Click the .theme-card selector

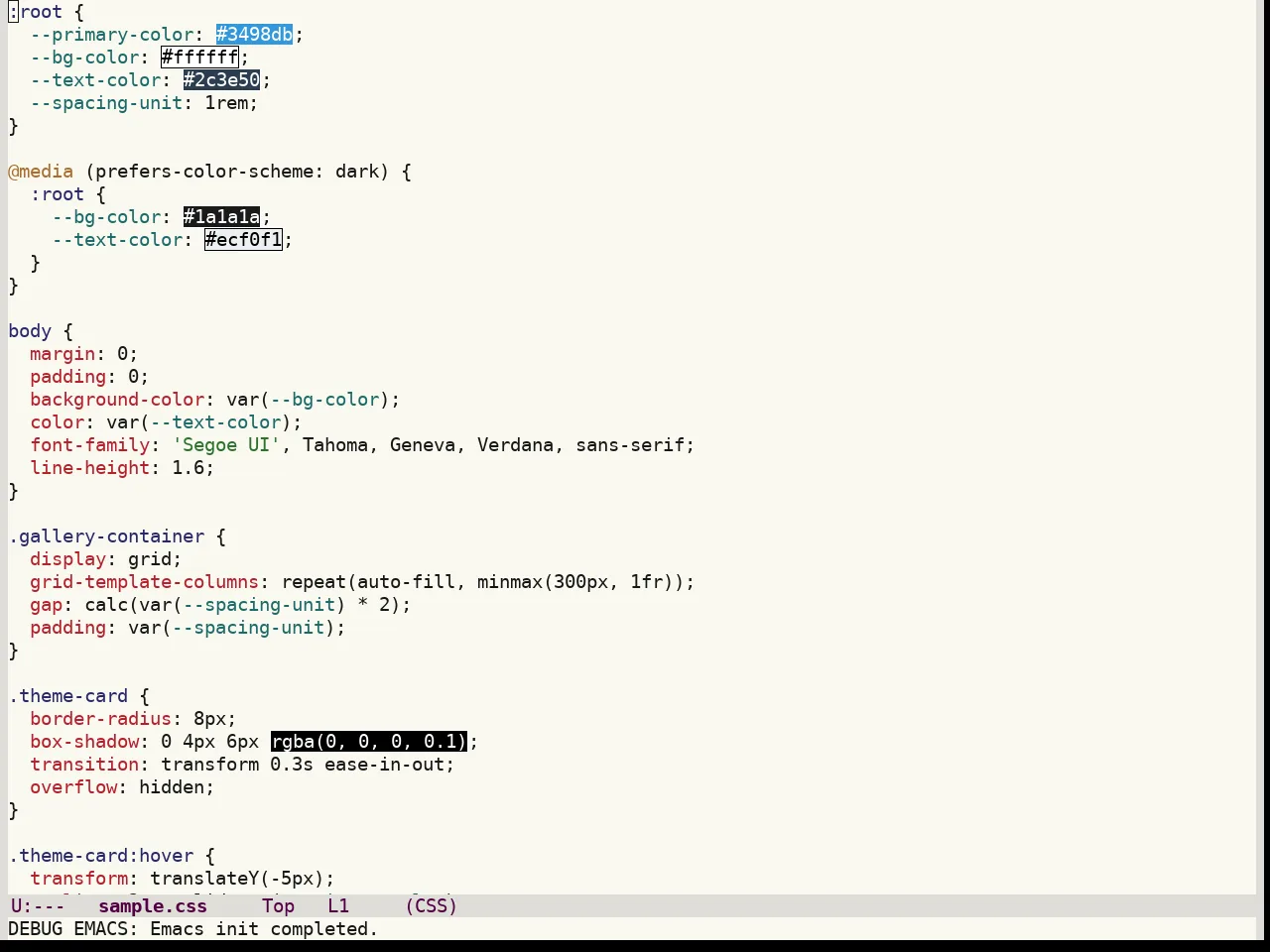67,696
